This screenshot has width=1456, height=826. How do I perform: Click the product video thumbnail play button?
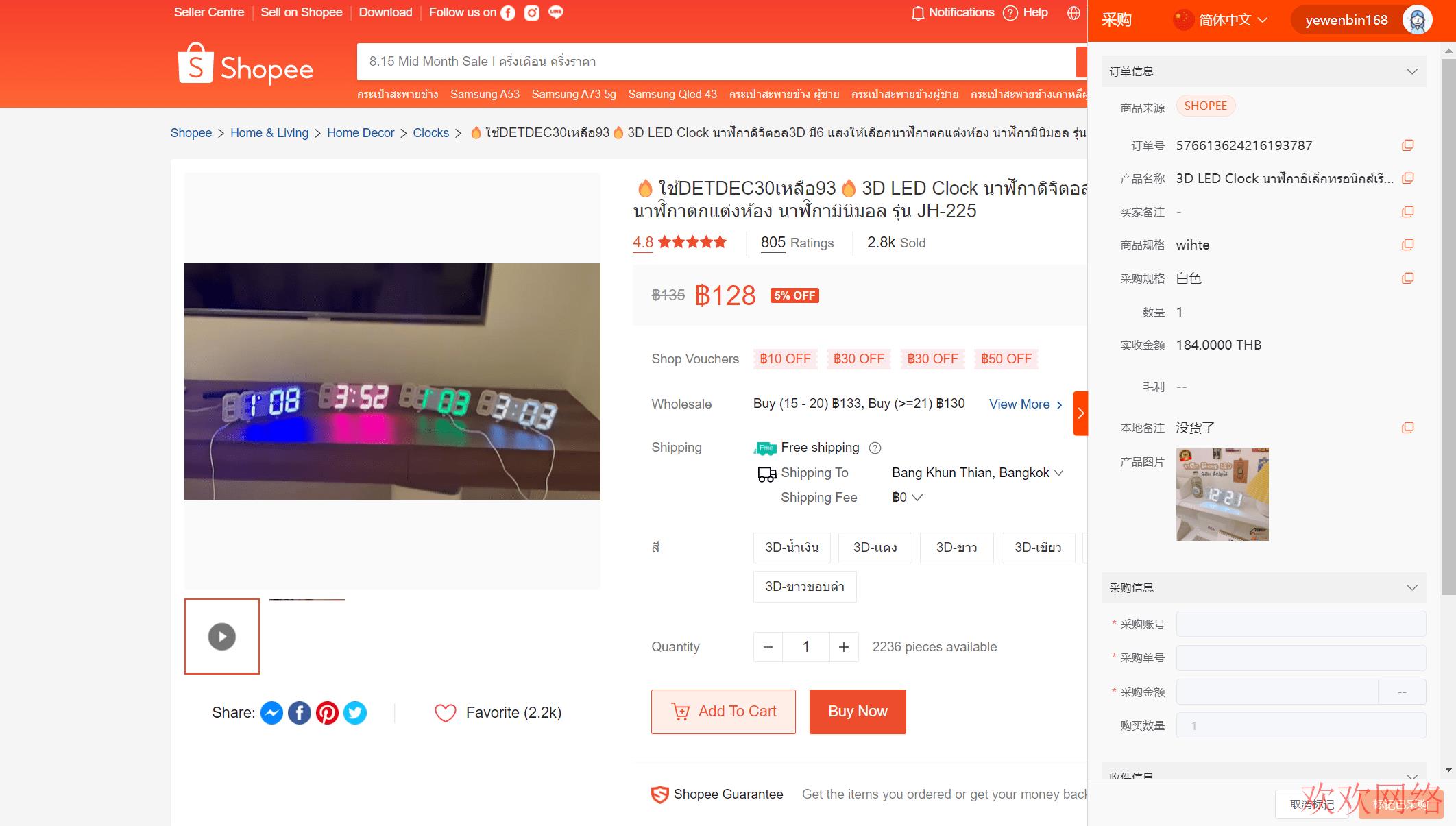pyautogui.click(x=222, y=636)
